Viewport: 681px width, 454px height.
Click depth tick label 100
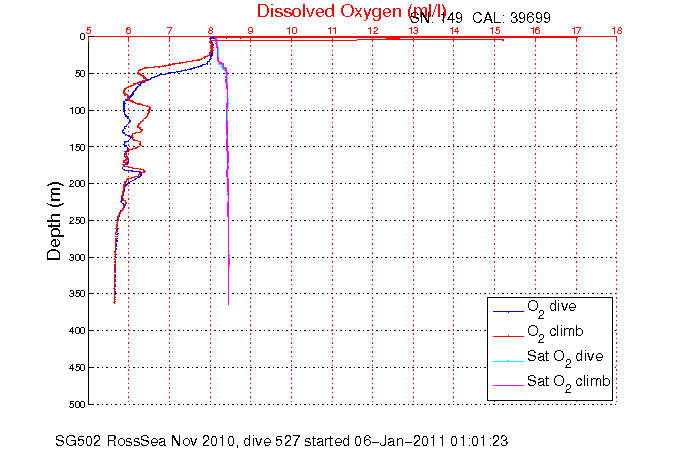pos(77,110)
